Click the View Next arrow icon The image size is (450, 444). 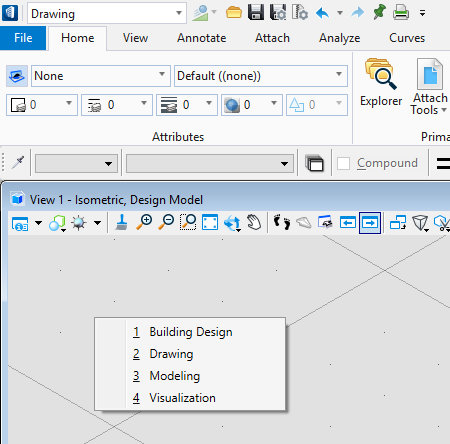(370, 223)
